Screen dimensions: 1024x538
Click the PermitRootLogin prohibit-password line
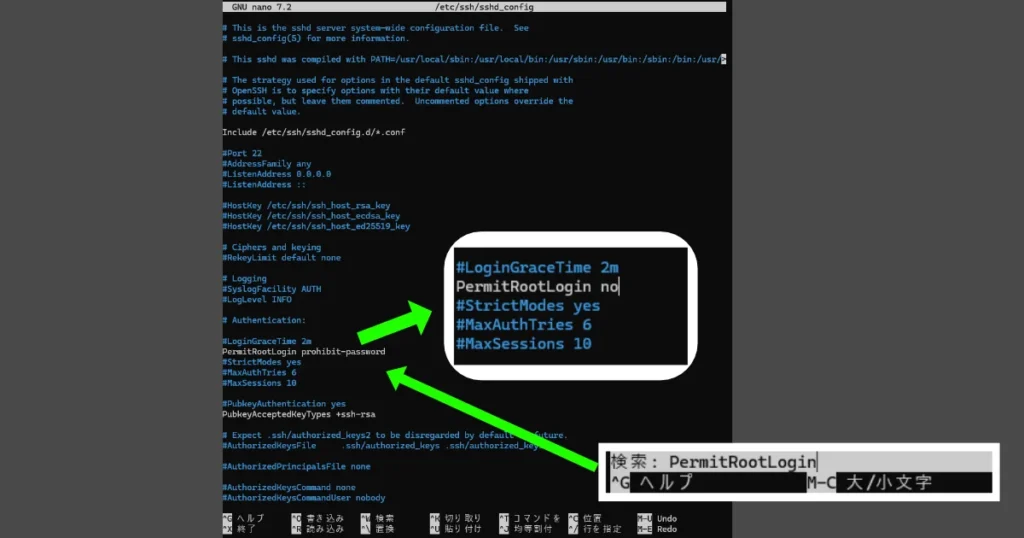[x=304, y=352]
